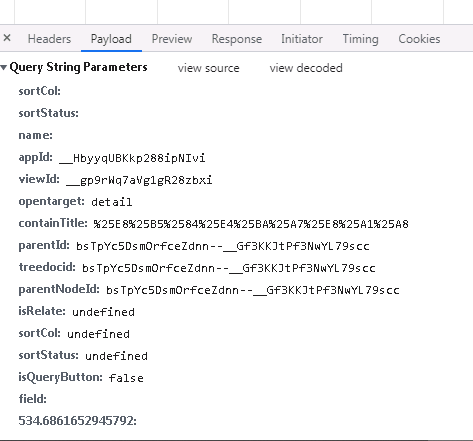Click the parentId parameter value

(x=223, y=246)
